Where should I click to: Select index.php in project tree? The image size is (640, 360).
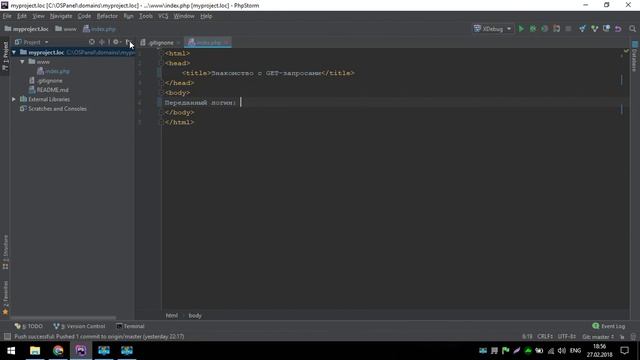[x=53, y=71]
